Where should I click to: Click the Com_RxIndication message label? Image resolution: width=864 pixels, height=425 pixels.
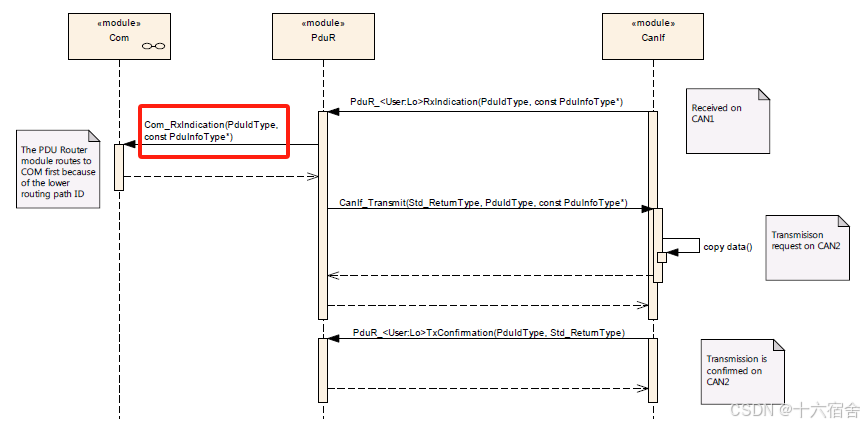point(214,131)
